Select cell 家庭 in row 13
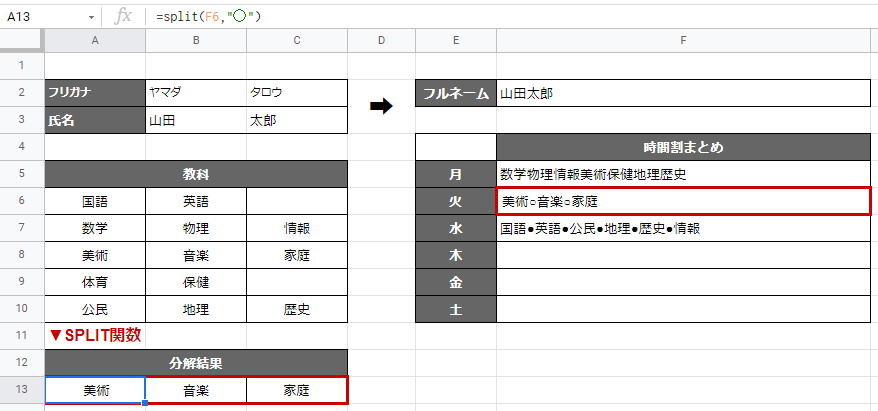This screenshot has height=411, width=878. (297, 390)
